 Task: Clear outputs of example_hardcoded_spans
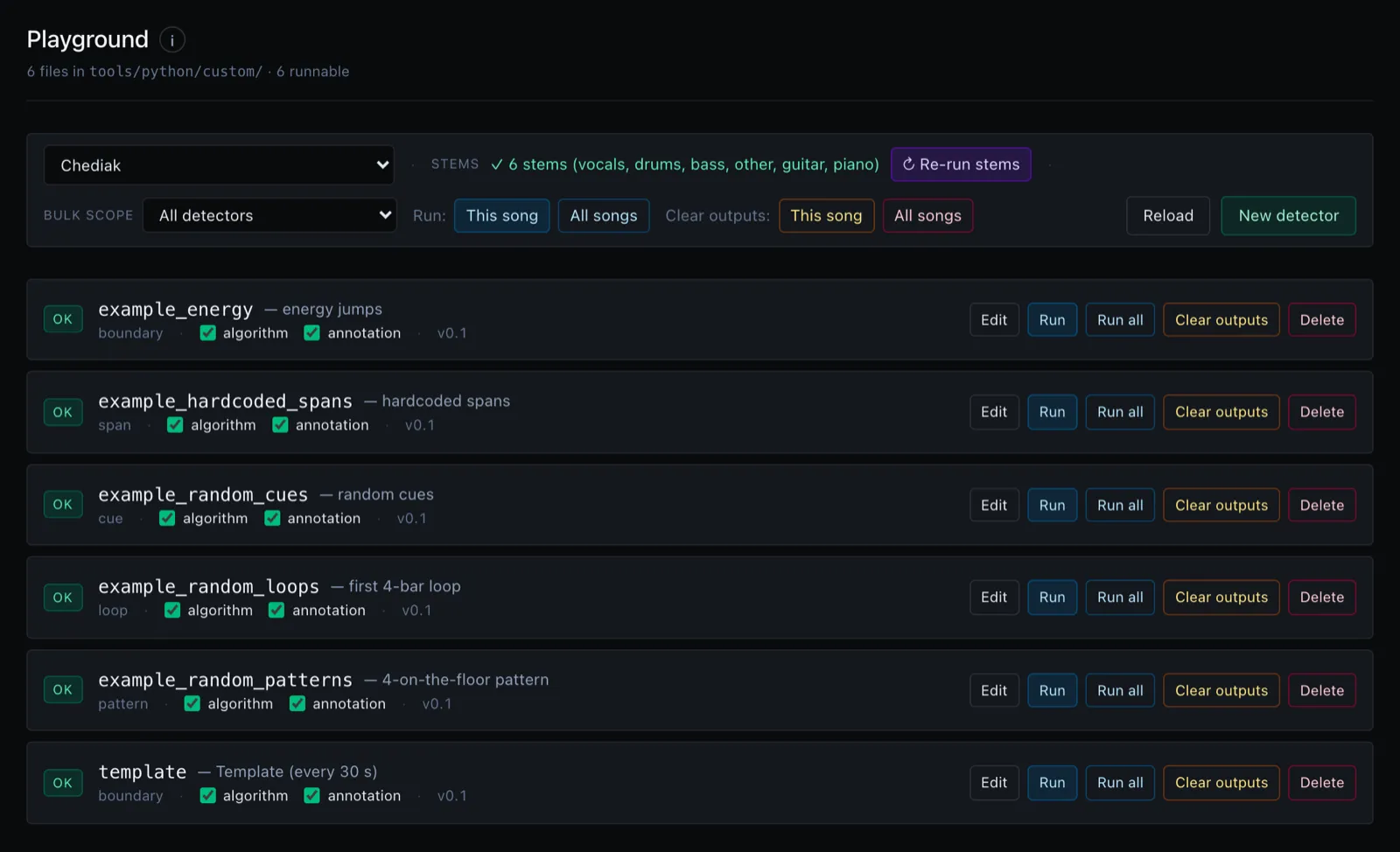(1221, 412)
